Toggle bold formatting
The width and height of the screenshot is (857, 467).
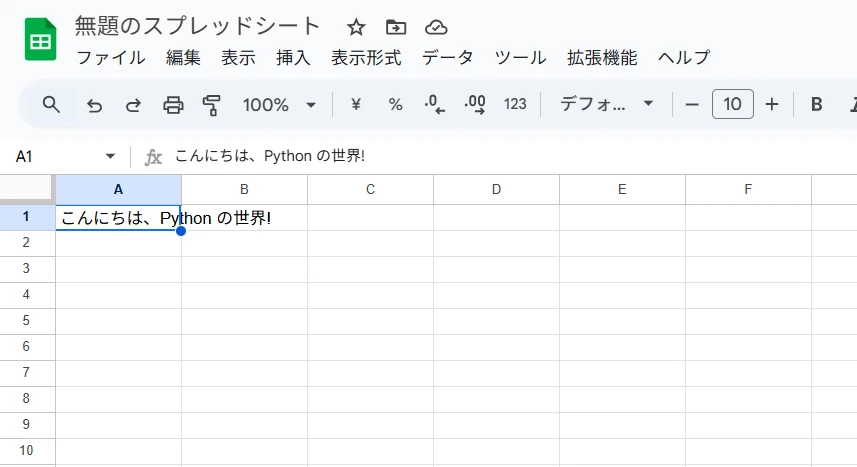coord(816,104)
